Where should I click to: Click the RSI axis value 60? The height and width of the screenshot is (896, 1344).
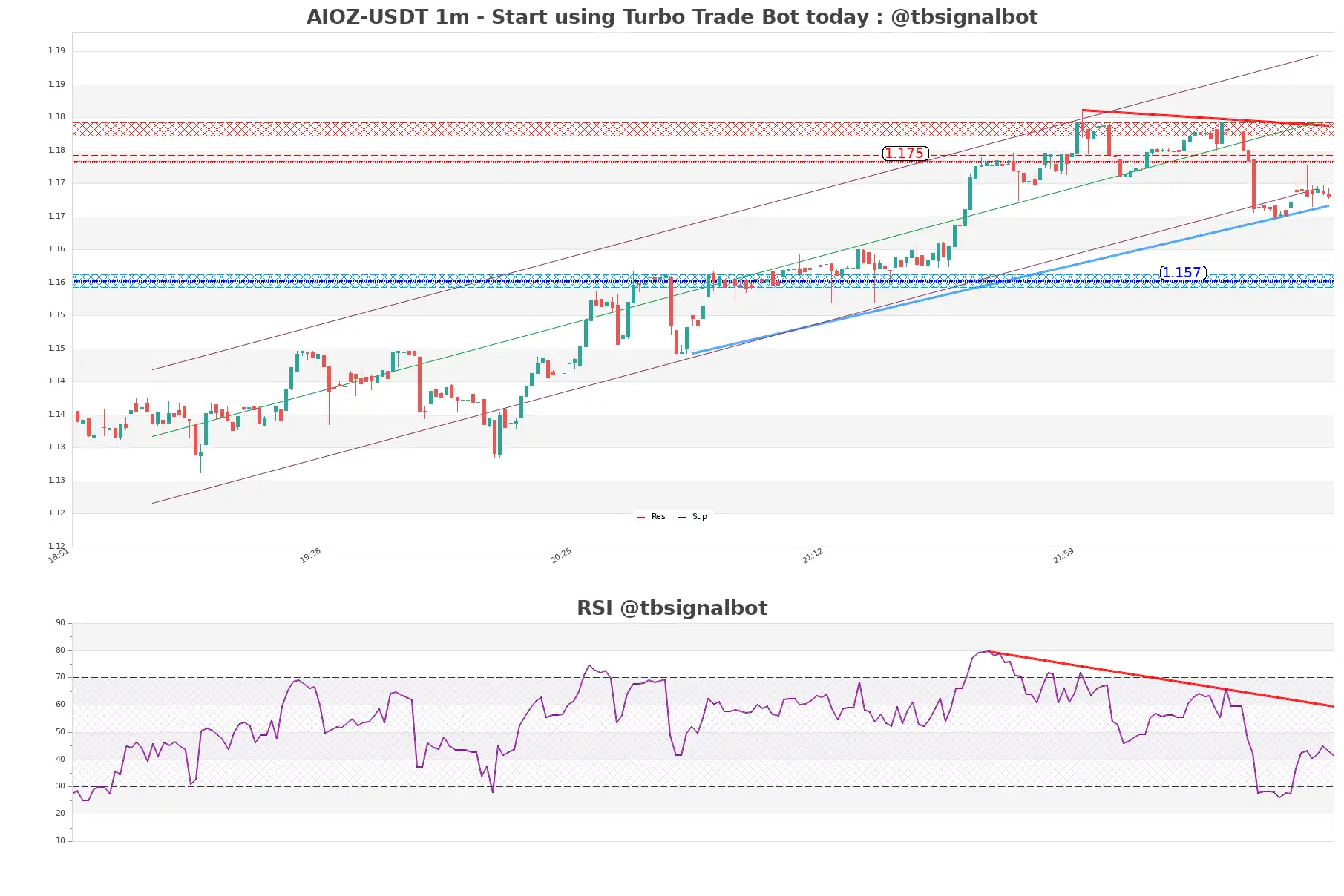click(60, 705)
